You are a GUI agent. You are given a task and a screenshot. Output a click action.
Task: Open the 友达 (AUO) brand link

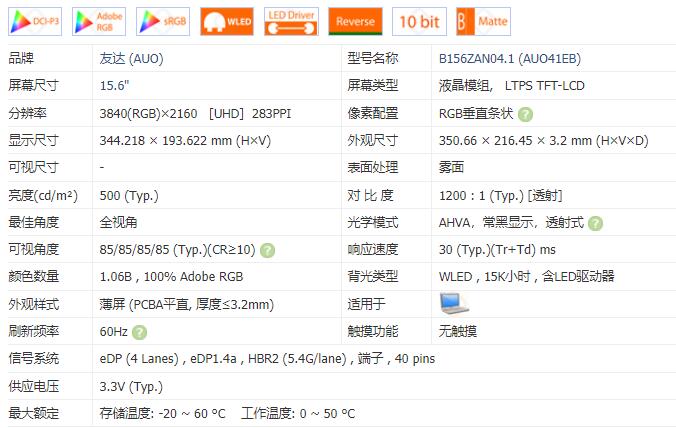point(131,58)
